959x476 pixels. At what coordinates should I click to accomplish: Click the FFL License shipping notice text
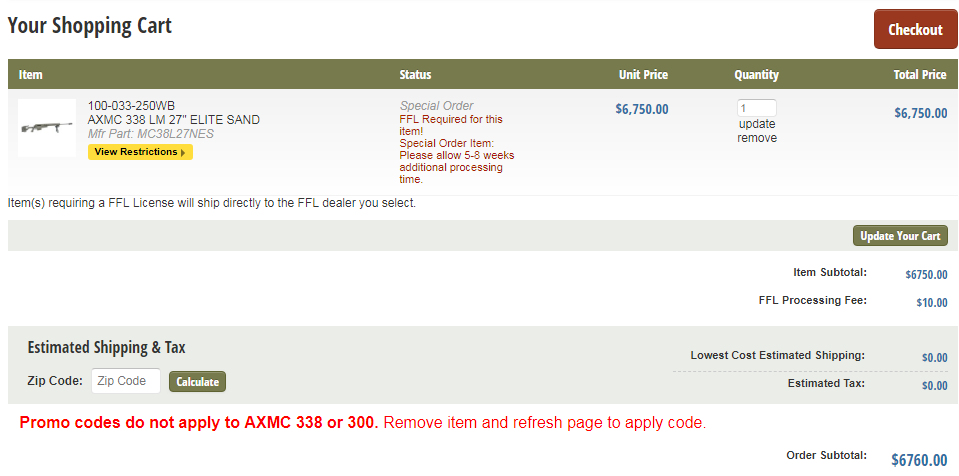coord(212,203)
